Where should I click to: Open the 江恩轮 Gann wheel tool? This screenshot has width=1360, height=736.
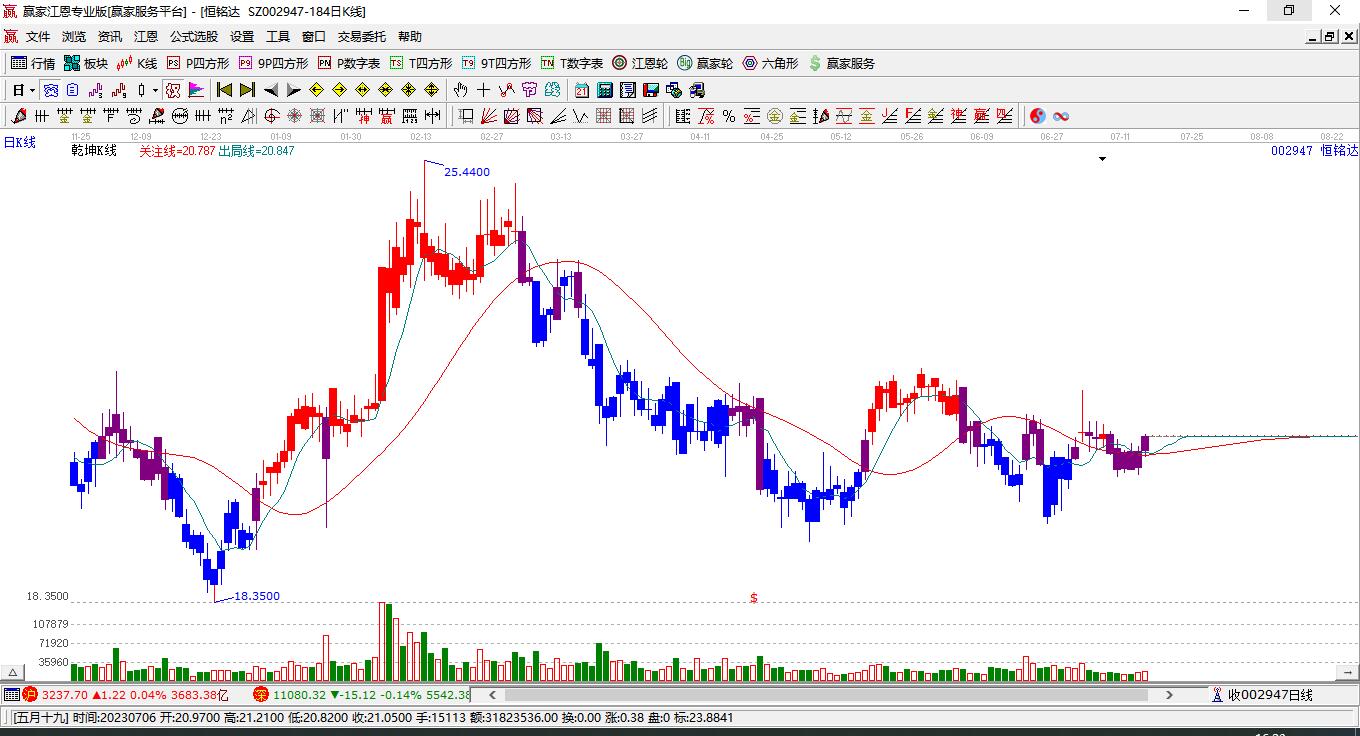click(640, 63)
